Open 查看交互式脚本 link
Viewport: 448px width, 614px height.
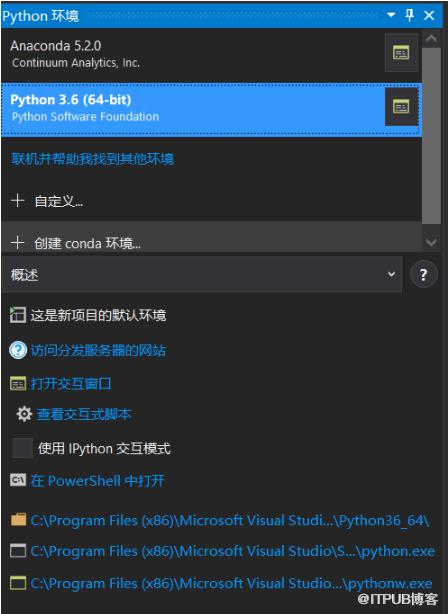pyautogui.click(x=84, y=414)
